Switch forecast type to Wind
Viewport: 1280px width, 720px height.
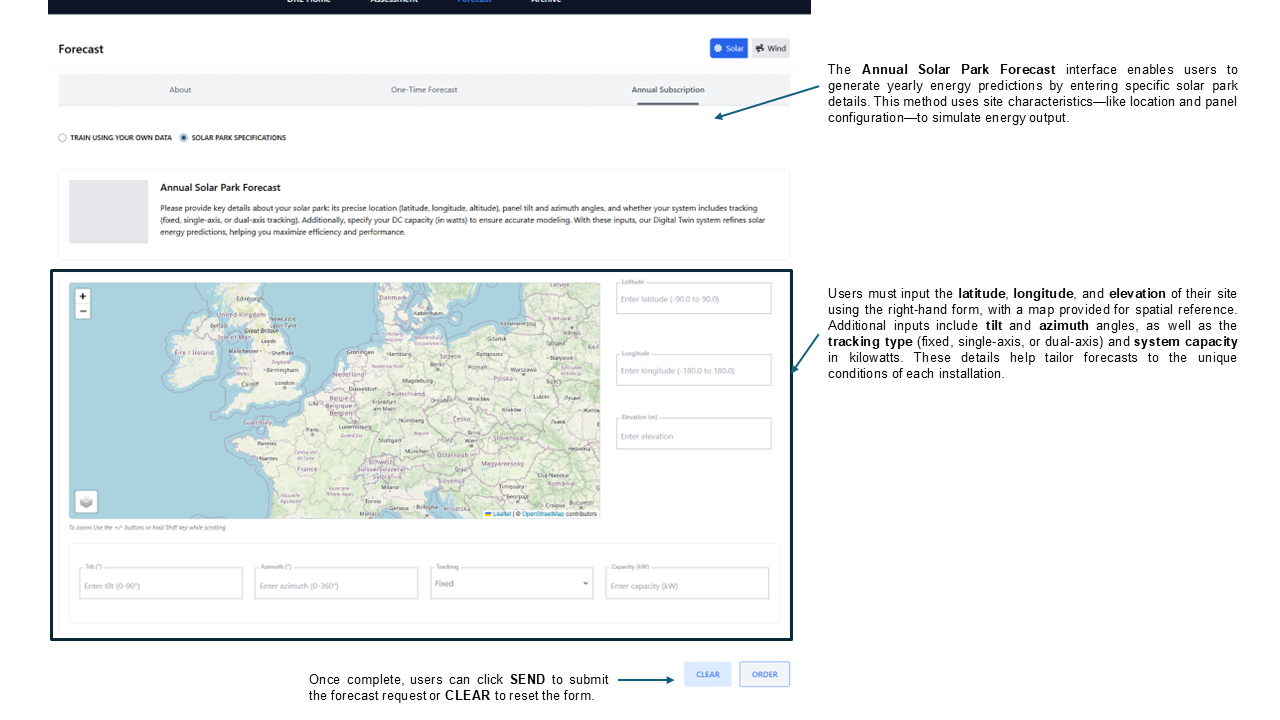[770, 48]
